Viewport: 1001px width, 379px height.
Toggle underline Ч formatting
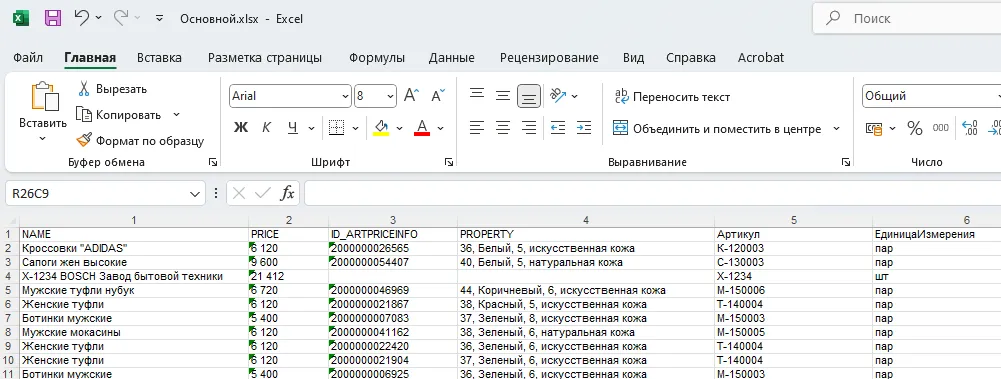(292, 128)
